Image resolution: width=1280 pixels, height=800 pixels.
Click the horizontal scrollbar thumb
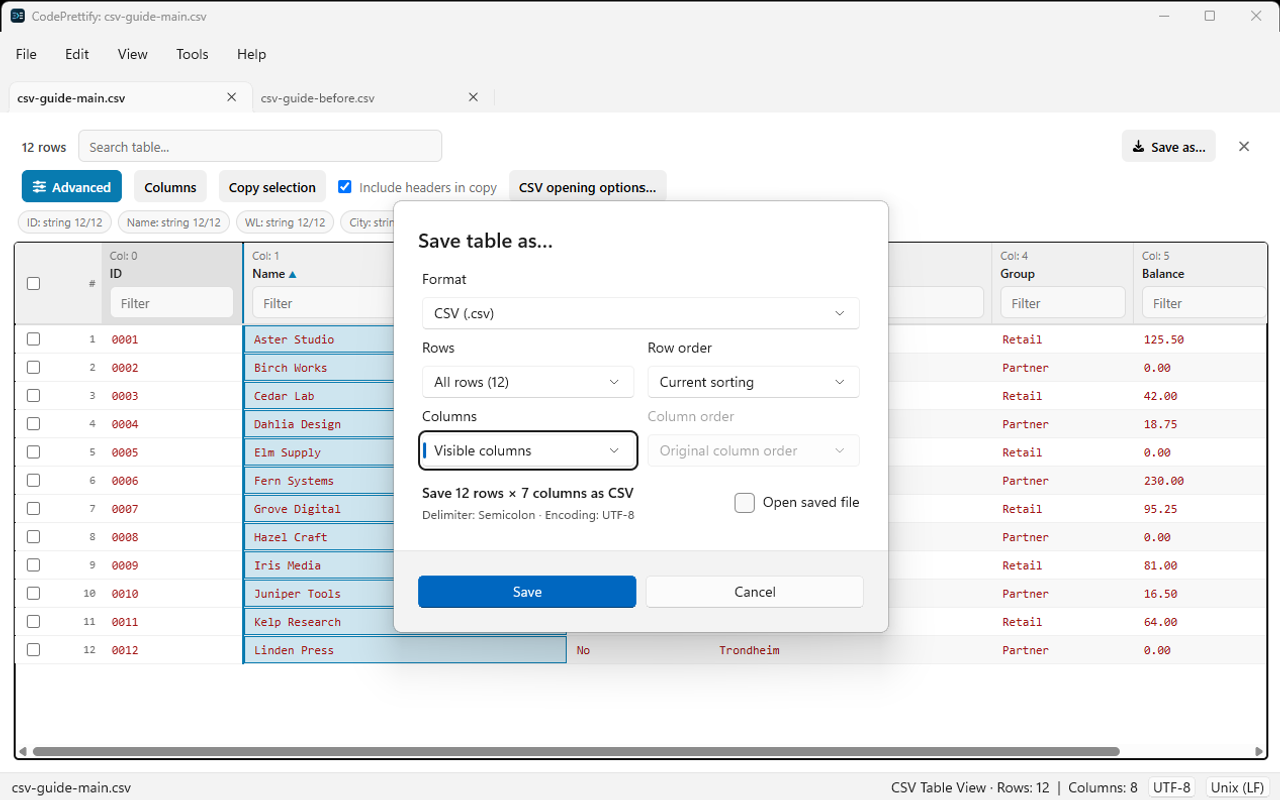pyautogui.click(x=576, y=752)
